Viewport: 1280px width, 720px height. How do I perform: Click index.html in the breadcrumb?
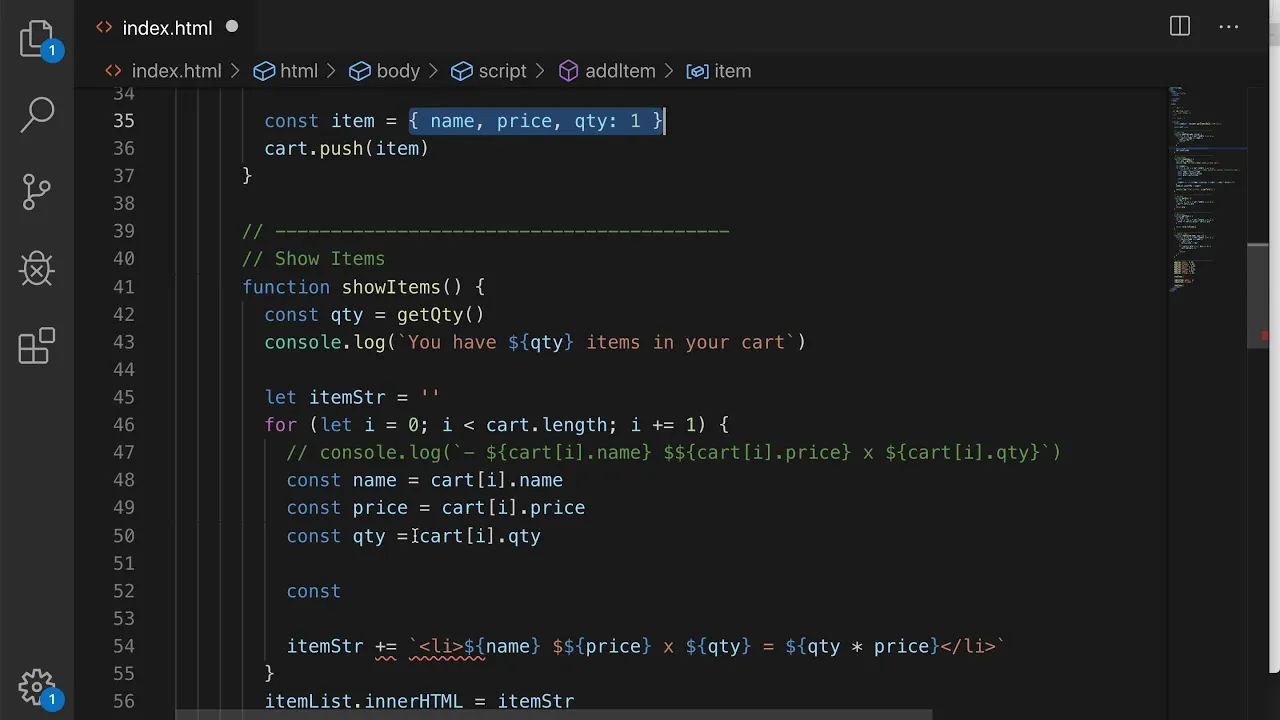point(176,71)
